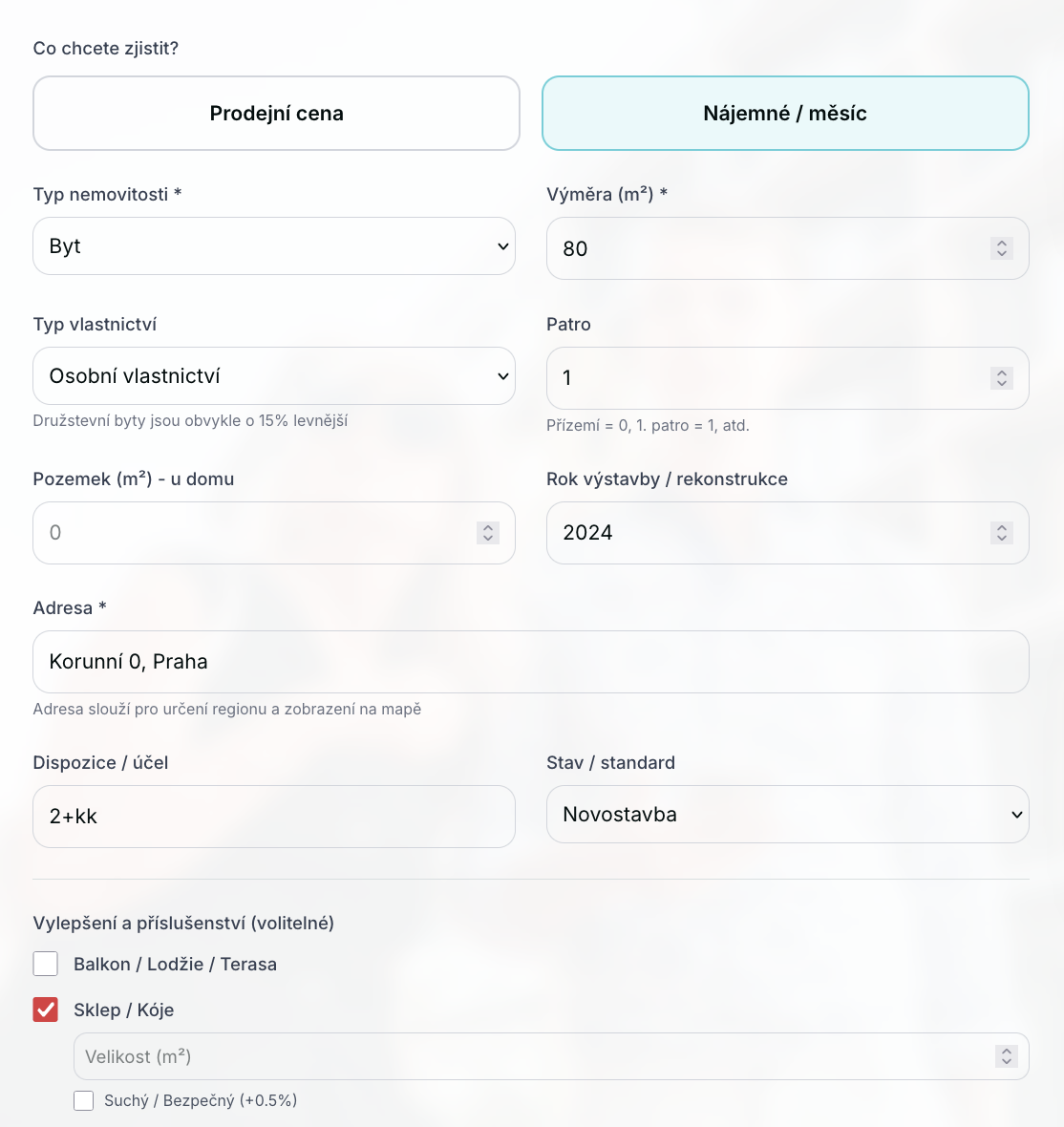Expand the Typ vlastnictví dropdown
Viewport: 1064px width, 1127px height.
[274, 376]
